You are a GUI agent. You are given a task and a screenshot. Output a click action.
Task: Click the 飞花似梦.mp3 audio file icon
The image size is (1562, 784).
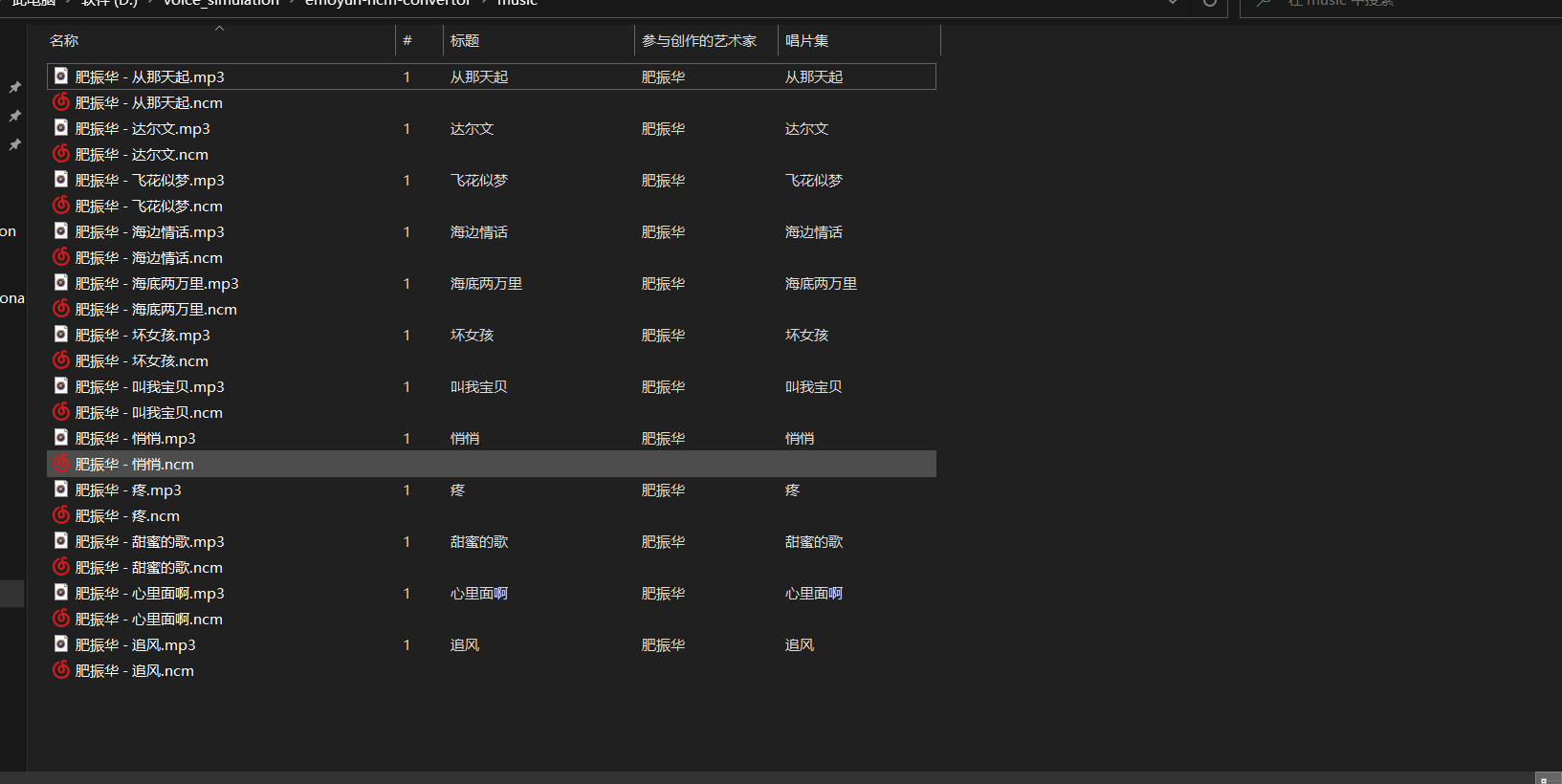pyautogui.click(x=61, y=180)
